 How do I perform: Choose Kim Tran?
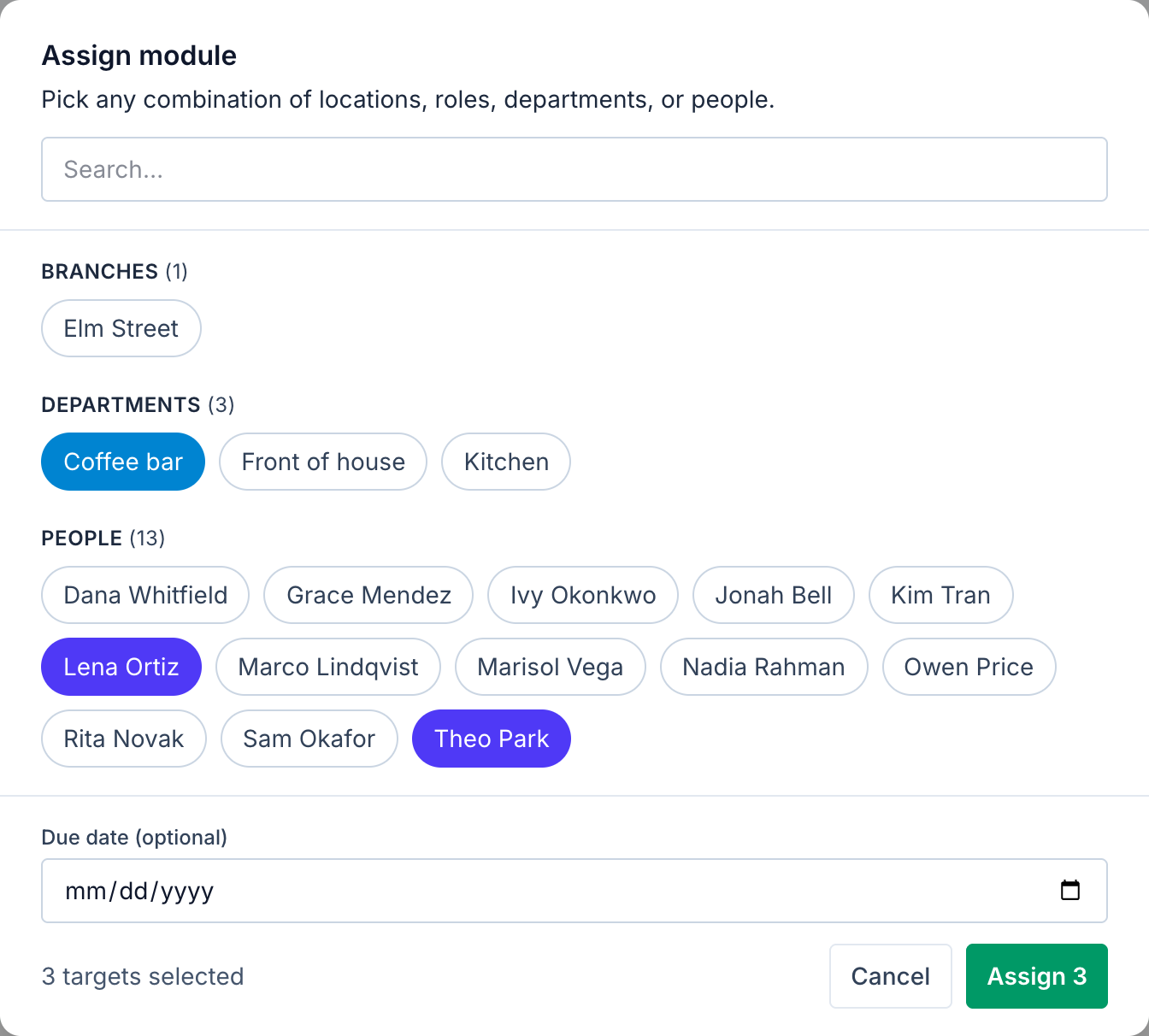(x=941, y=595)
